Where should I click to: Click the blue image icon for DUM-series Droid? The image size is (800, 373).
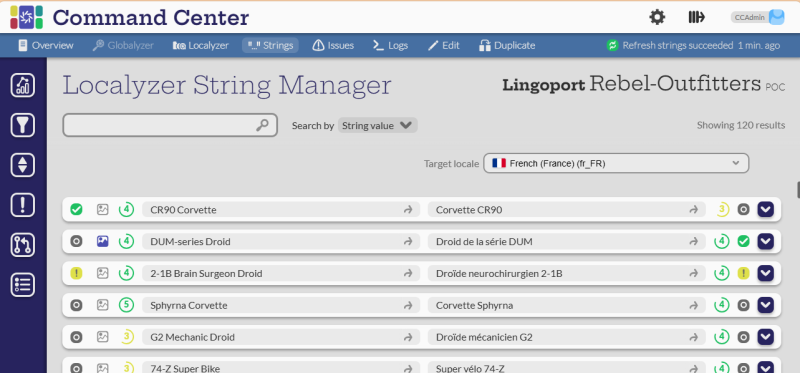pos(103,241)
